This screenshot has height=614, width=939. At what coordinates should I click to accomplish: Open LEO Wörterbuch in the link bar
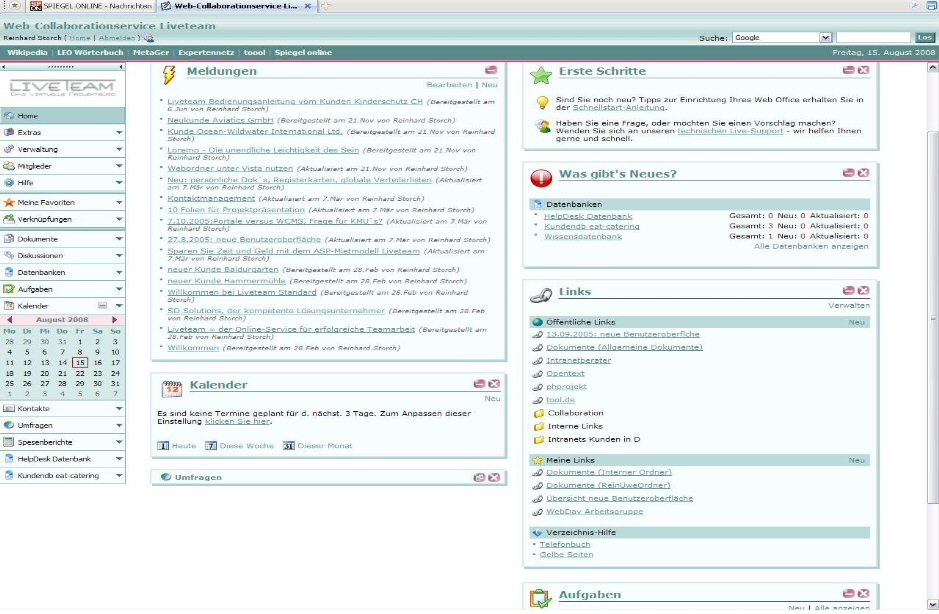[x=90, y=53]
